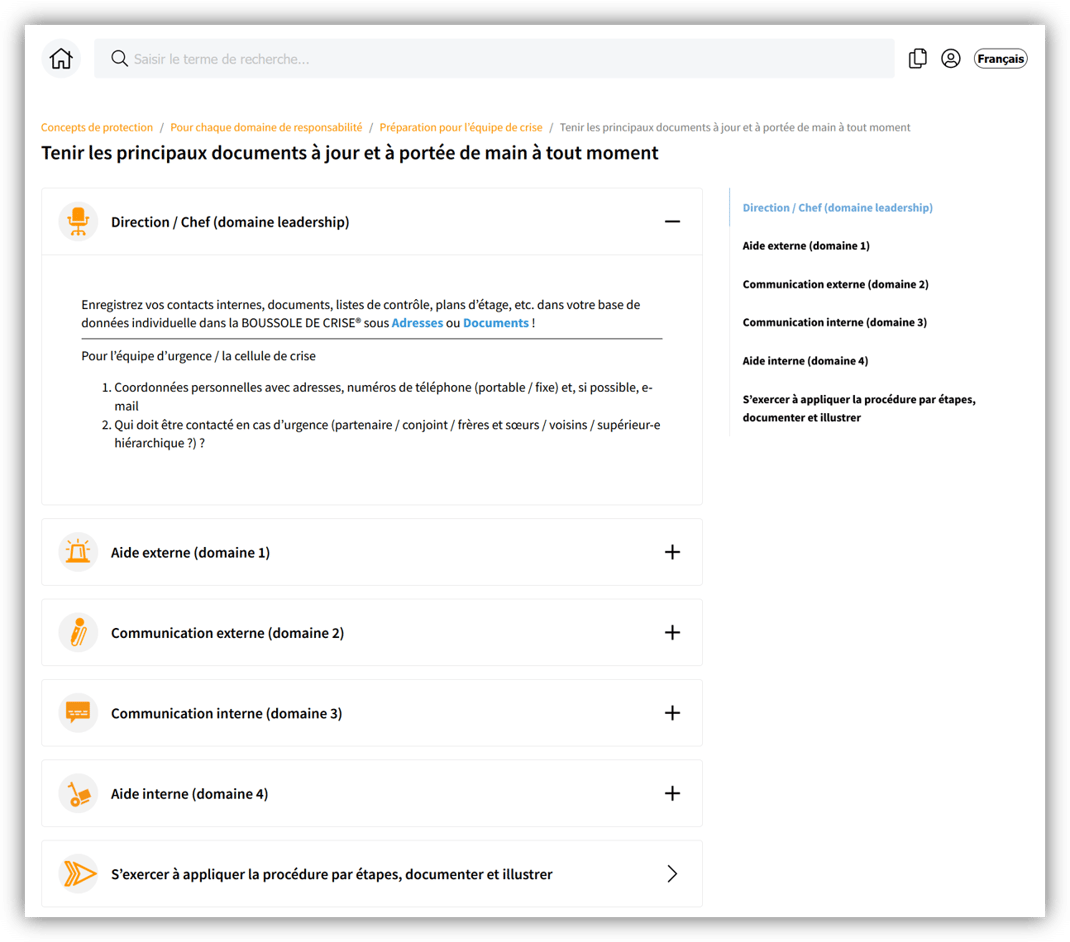Expand Communication interne (domaine 3) with plus
The height and width of the screenshot is (942, 1070).
pyautogui.click(x=672, y=713)
